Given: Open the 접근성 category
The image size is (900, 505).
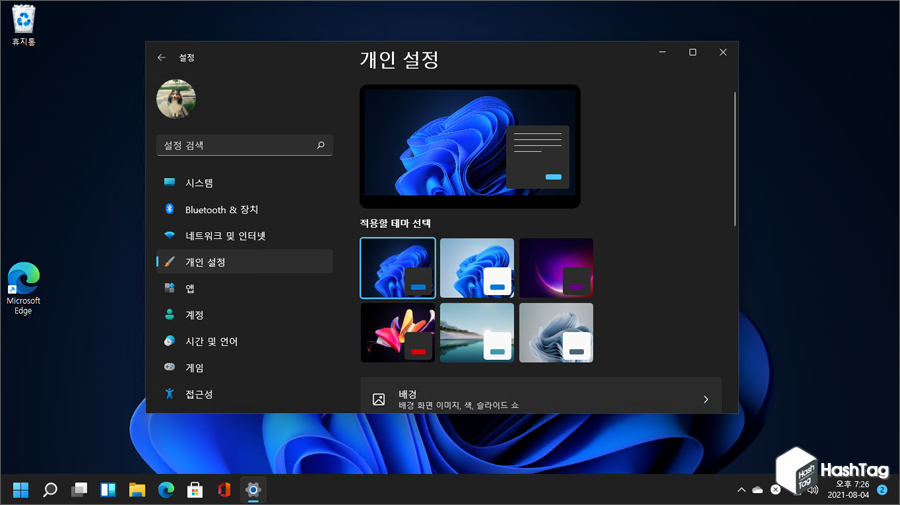Looking at the screenshot, I should [x=245, y=394].
